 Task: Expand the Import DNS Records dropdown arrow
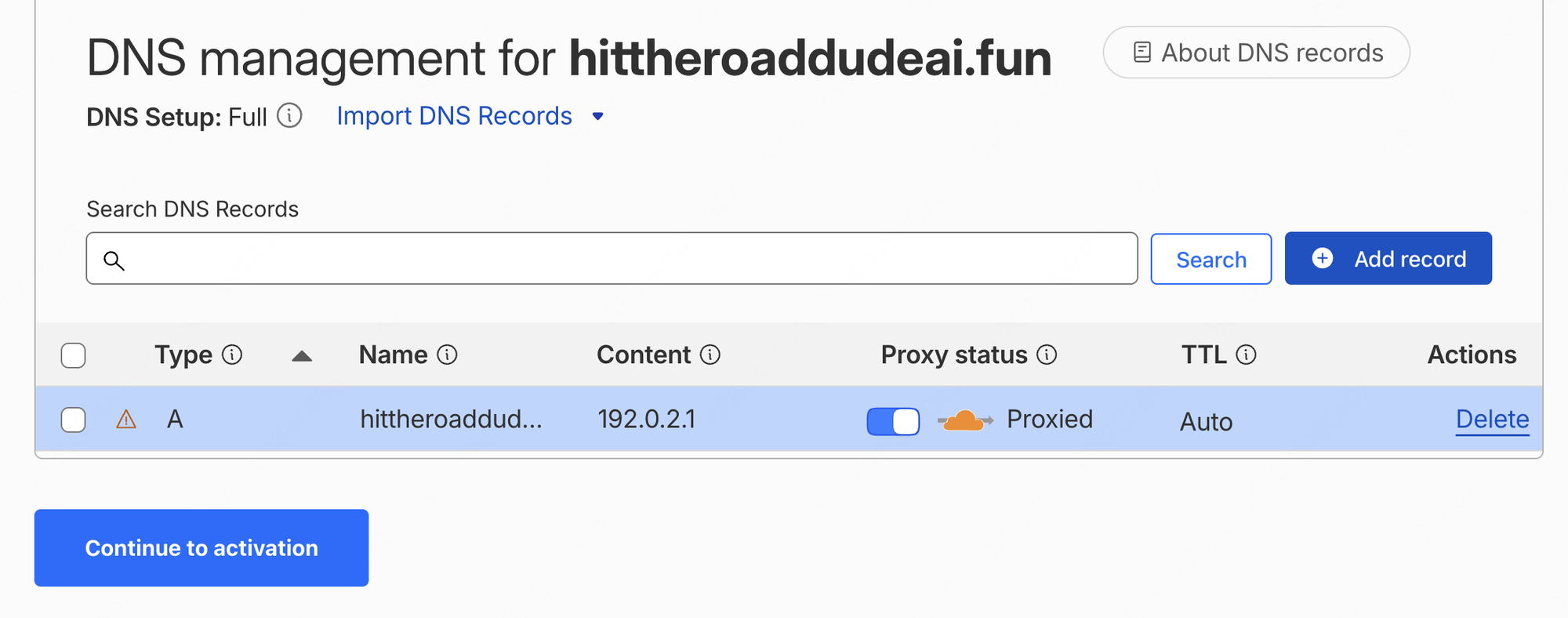click(598, 117)
